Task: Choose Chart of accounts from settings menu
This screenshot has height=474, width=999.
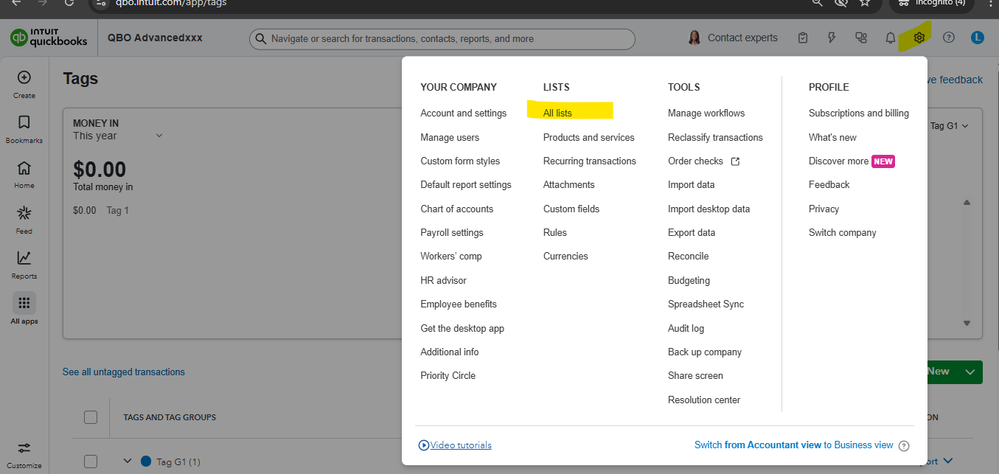Action: pos(456,209)
